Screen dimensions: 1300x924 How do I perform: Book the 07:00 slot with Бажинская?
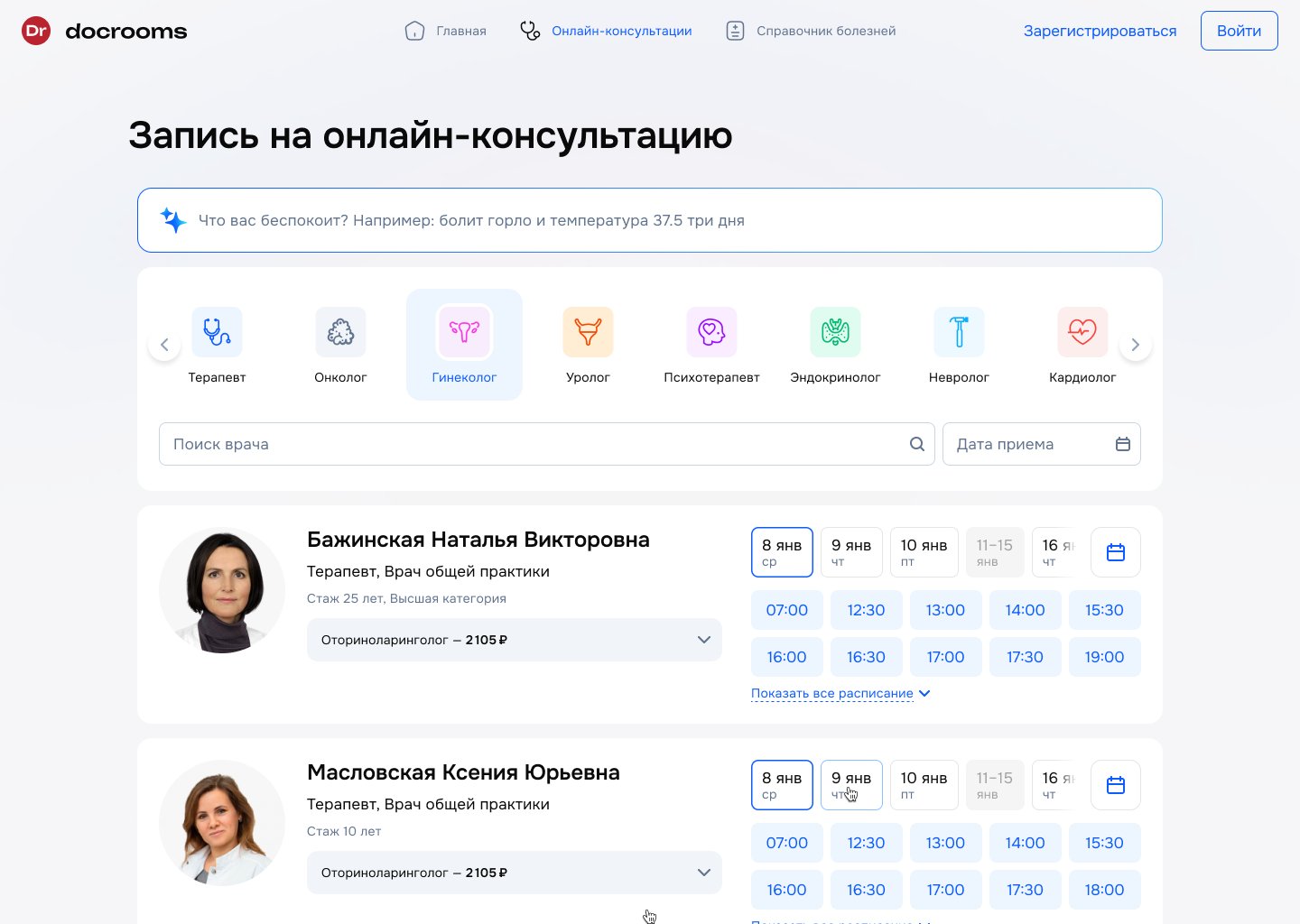(x=787, y=610)
